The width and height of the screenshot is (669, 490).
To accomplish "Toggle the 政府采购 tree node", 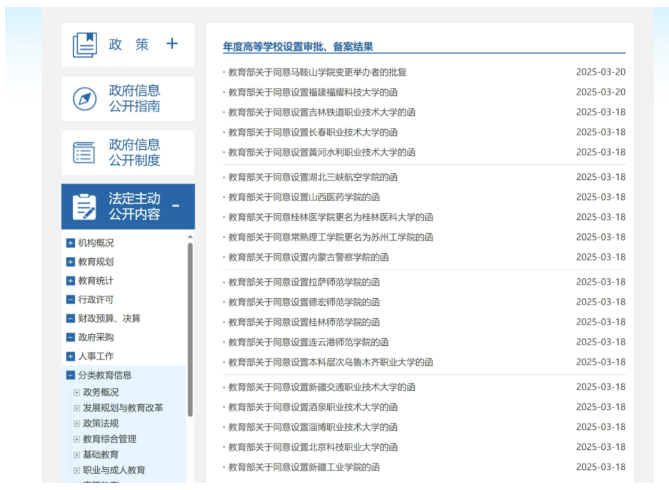I will (x=70, y=338).
